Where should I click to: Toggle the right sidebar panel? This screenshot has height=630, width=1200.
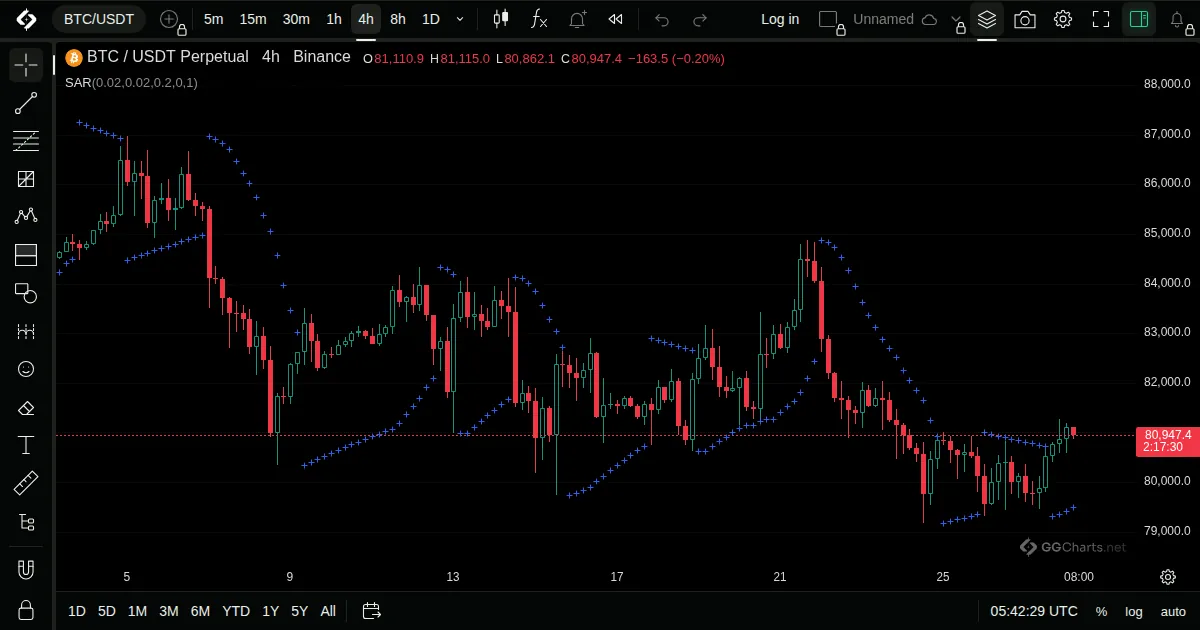point(1138,19)
